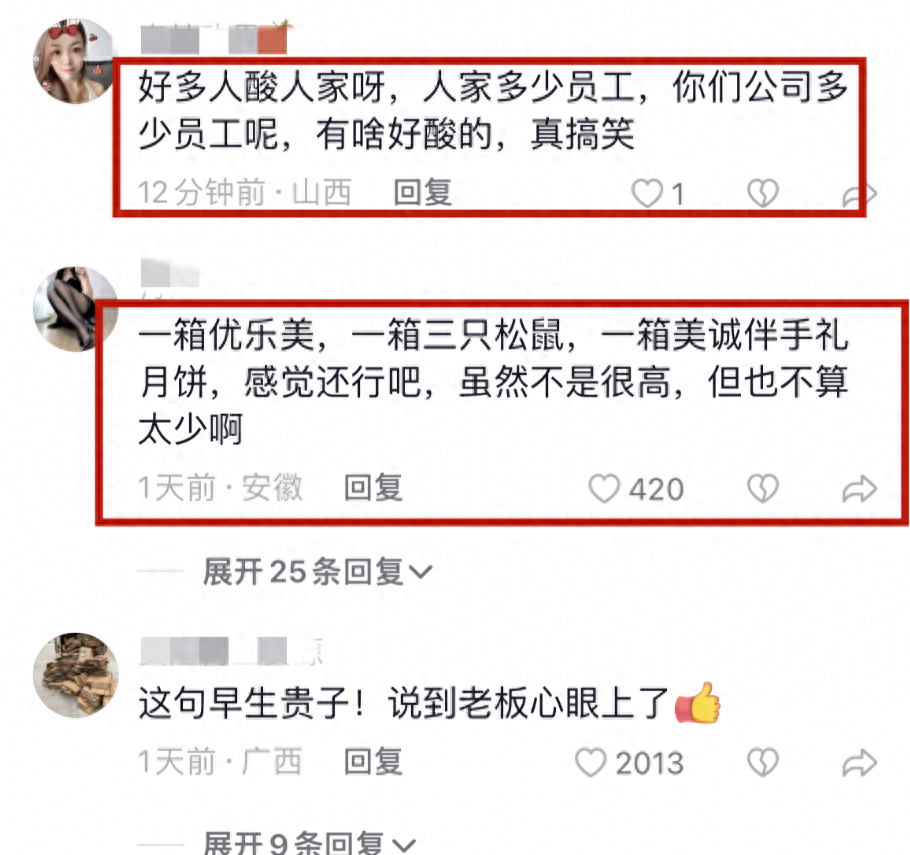910x855 pixels.
Task: Like the Anhui comment with 420 likes
Action: [604, 488]
